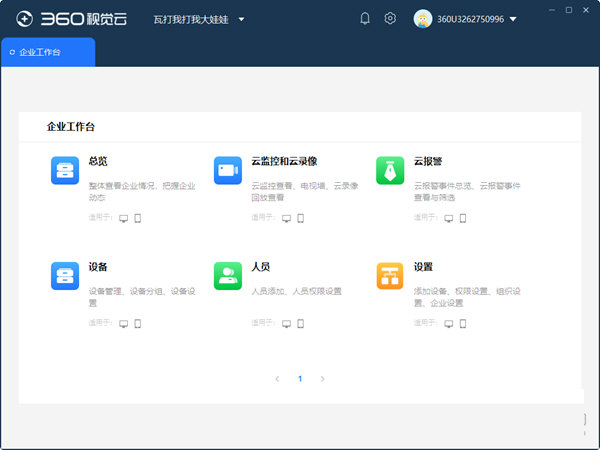
Task: Click desktop platform icon under 云报警
Action: (448, 218)
